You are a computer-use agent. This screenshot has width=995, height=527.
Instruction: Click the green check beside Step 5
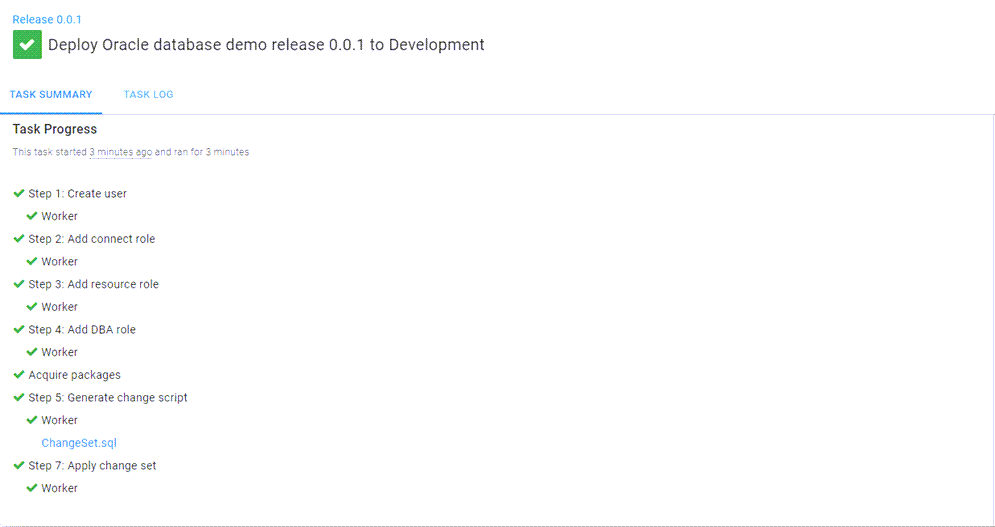pos(19,397)
